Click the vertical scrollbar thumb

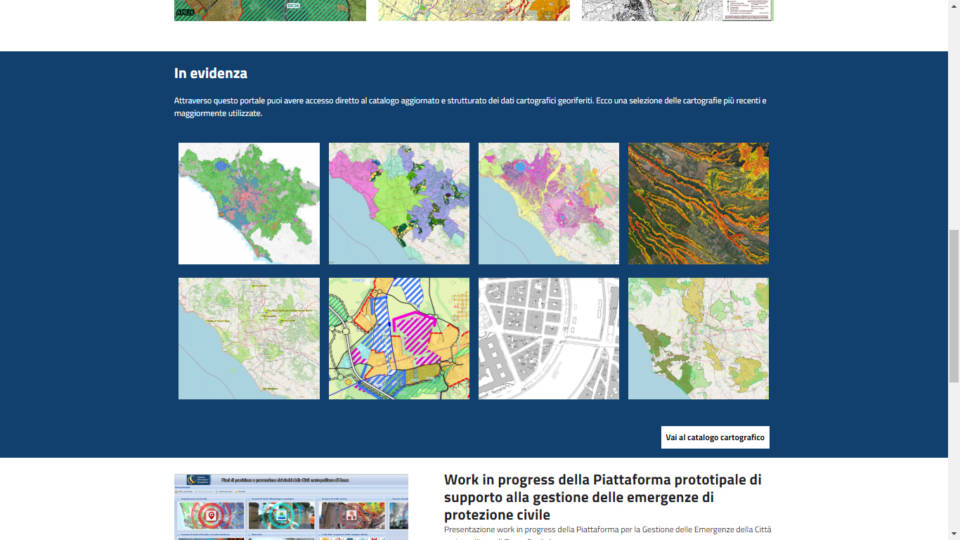coord(953,305)
